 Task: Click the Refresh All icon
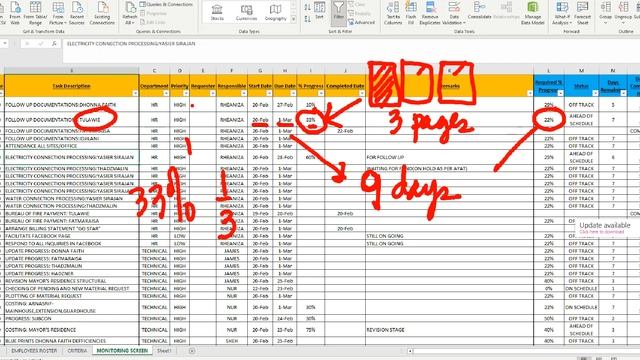[x=130, y=12]
